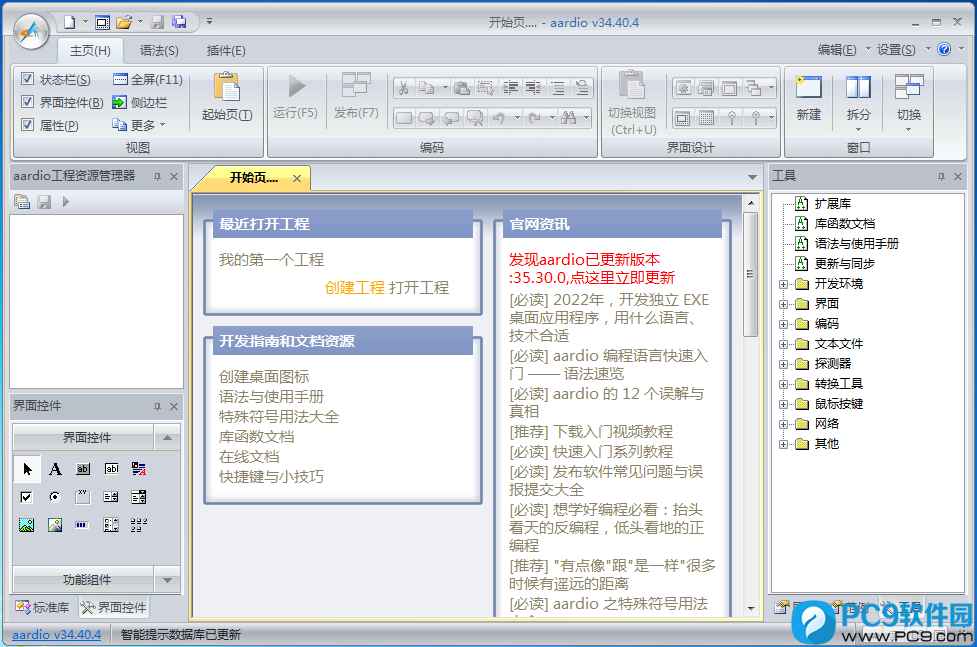Click the aardio v34.40.4 status bar link
Screen dimensions: 977x647
[x=56, y=635]
